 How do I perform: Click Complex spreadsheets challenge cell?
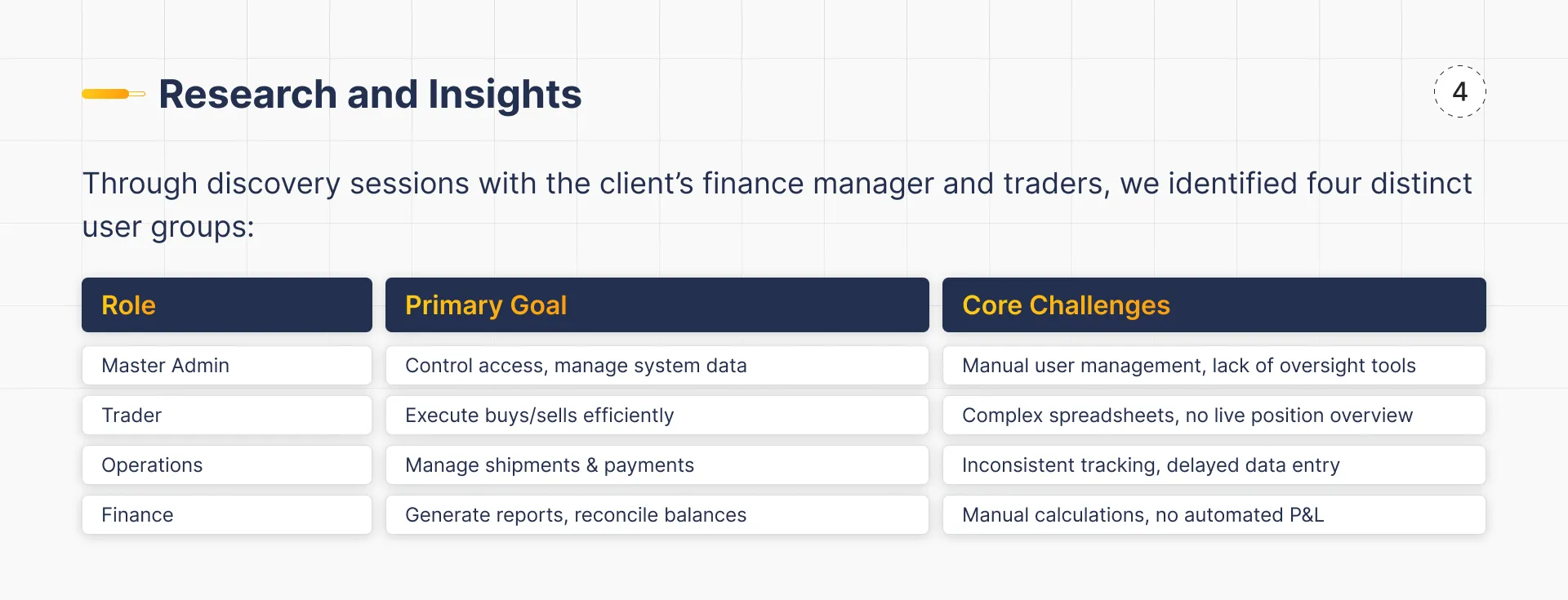[1214, 416]
